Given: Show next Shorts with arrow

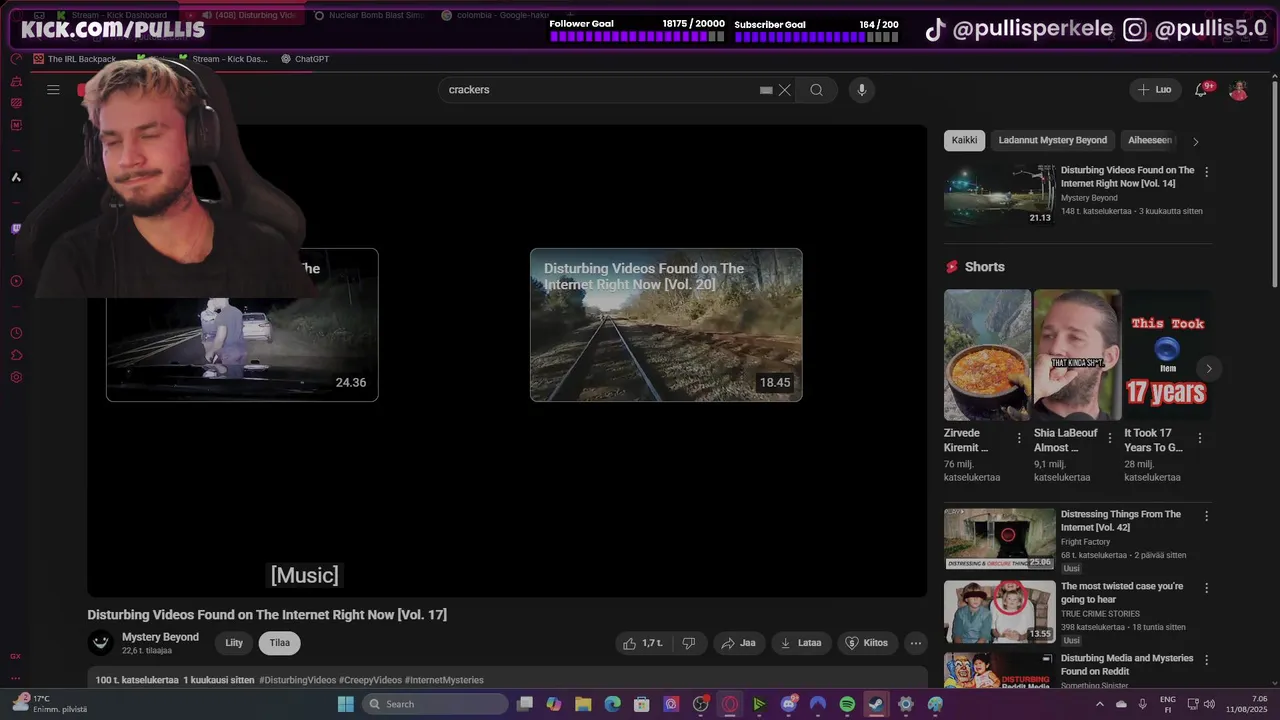Looking at the screenshot, I should pos(1208,368).
